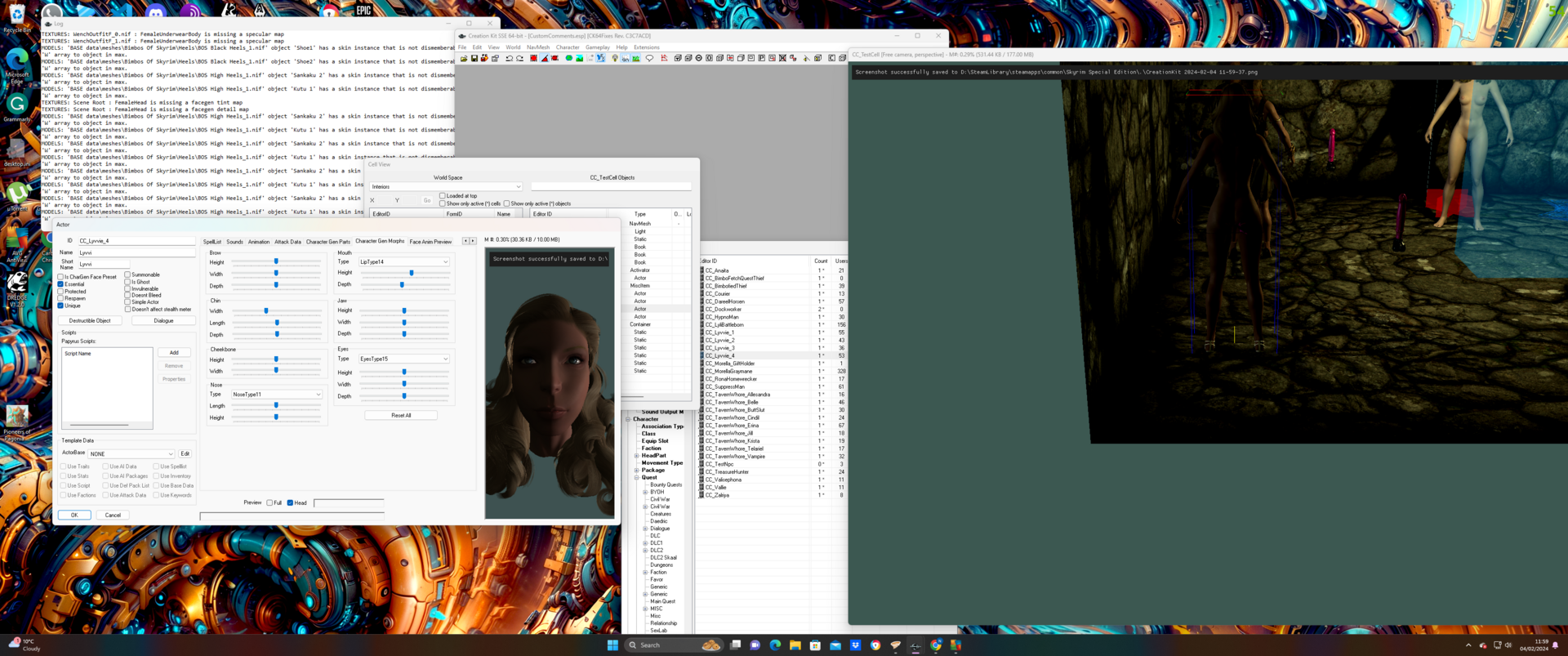Click the Open file icon in Creation Kit toolbar
This screenshot has width=1568, height=656.
464,58
